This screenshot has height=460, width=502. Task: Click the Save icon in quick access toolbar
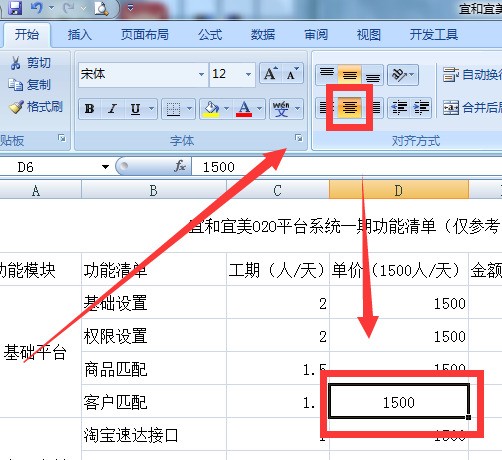click(x=15, y=8)
